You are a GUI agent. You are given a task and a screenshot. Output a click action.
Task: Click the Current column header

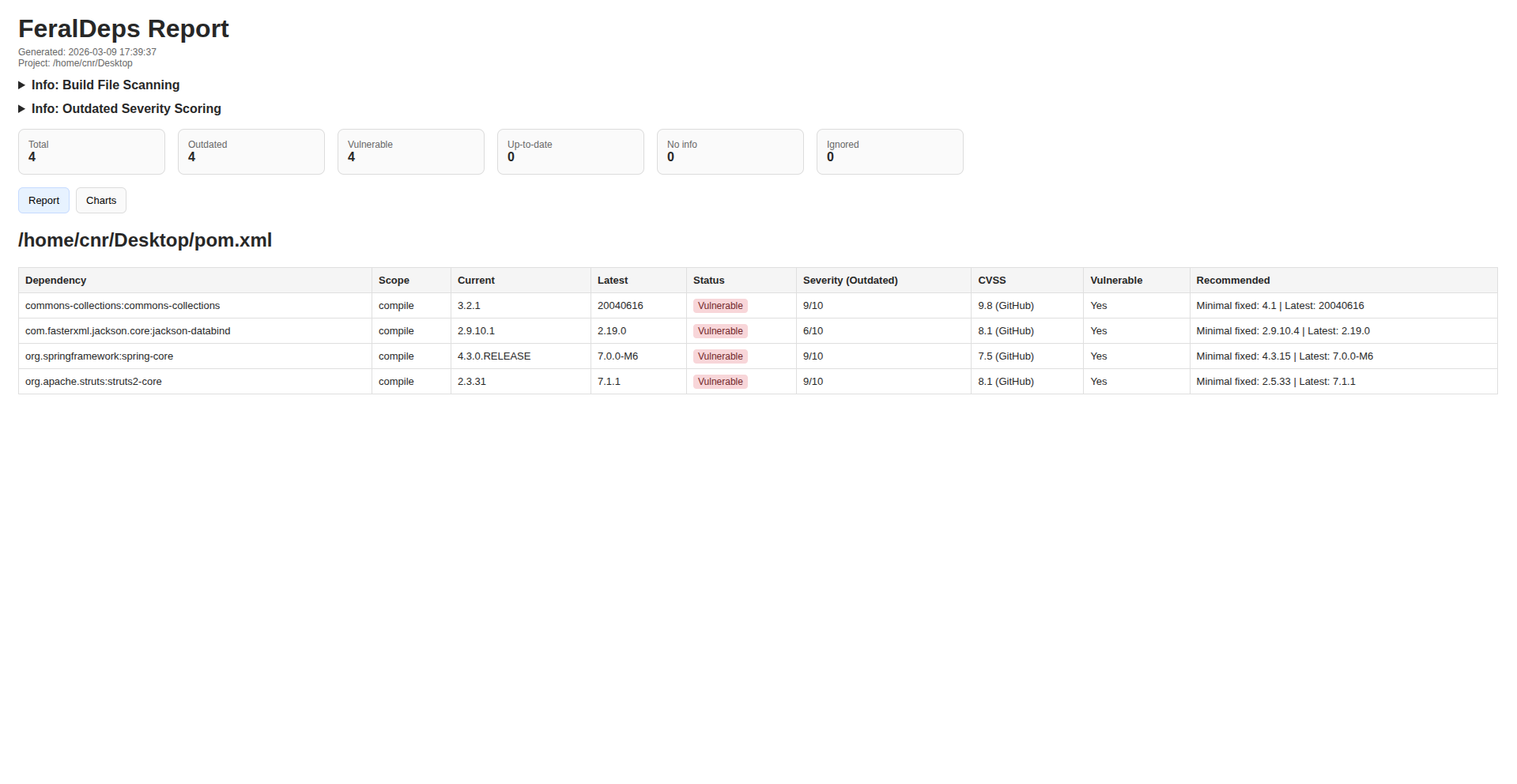click(x=521, y=281)
